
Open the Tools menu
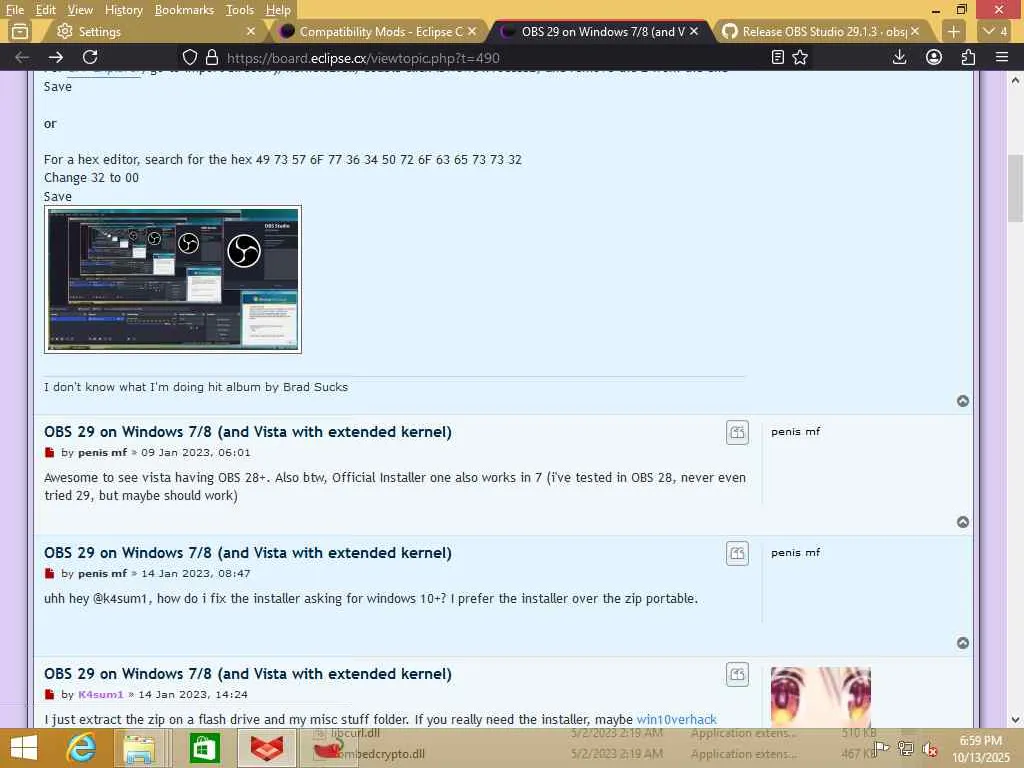pos(239,10)
